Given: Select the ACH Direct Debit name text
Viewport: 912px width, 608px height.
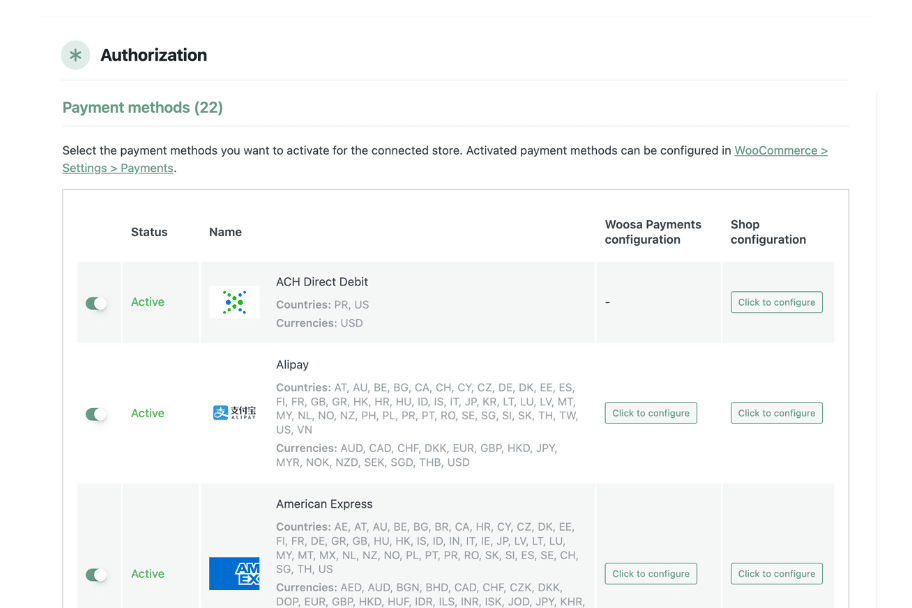Looking at the screenshot, I should tap(323, 282).
